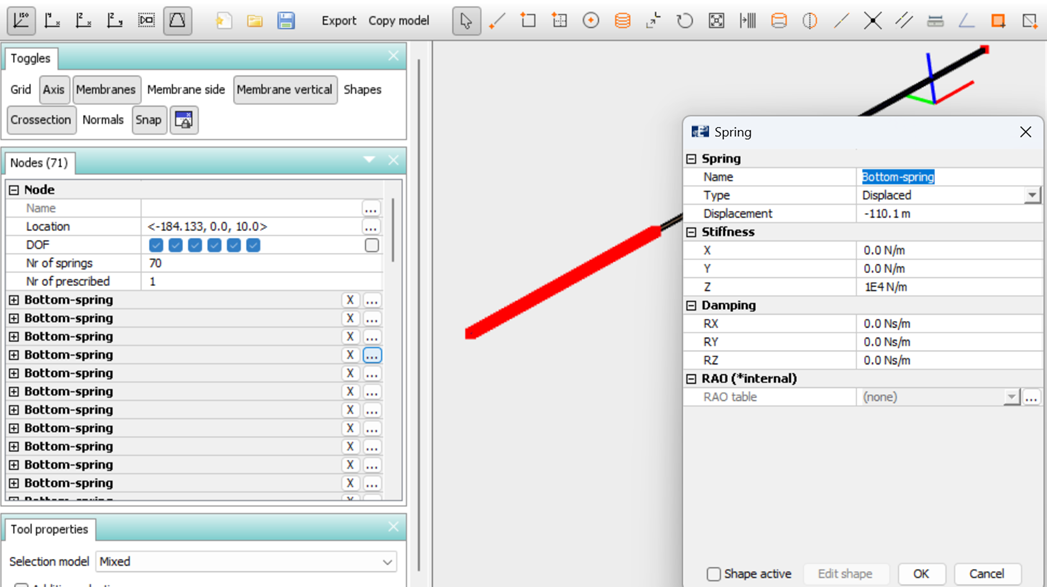
Task: Check the Shape active checkbox
Action: 714,574
